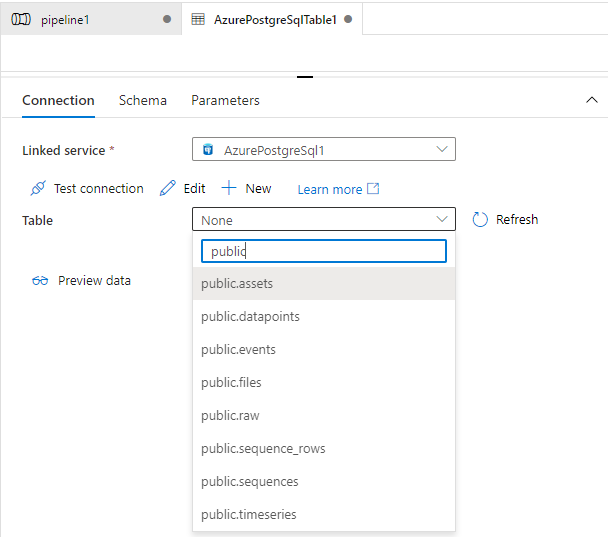Select public.datapoints from the list
This screenshot has height=537, width=608.
[324, 316]
